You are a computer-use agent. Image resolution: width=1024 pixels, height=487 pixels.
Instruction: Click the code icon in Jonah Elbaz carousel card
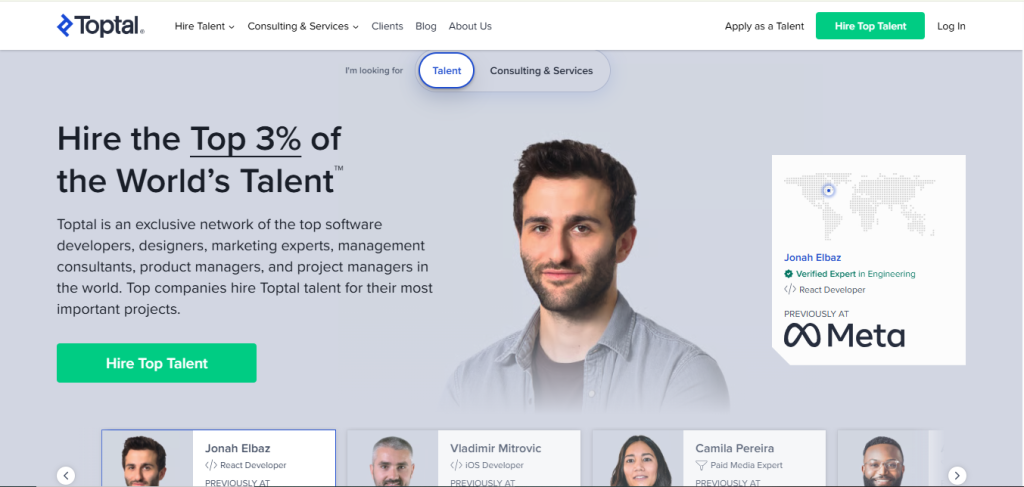click(x=211, y=465)
